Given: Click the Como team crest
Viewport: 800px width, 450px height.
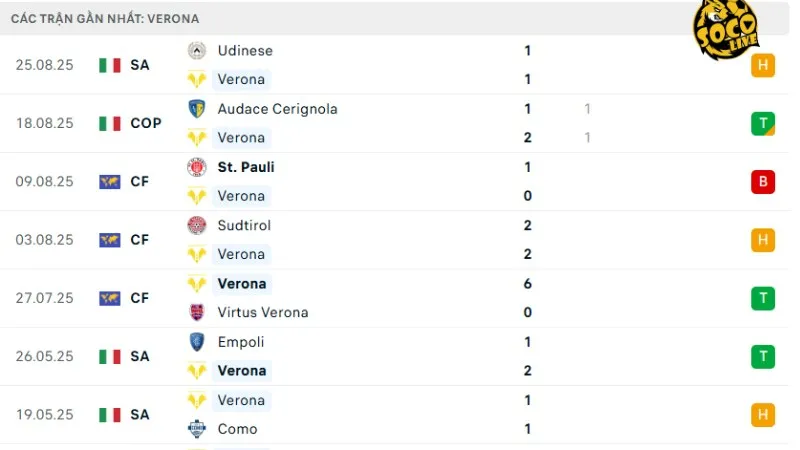Looking at the screenshot, I should click(197, 429).
